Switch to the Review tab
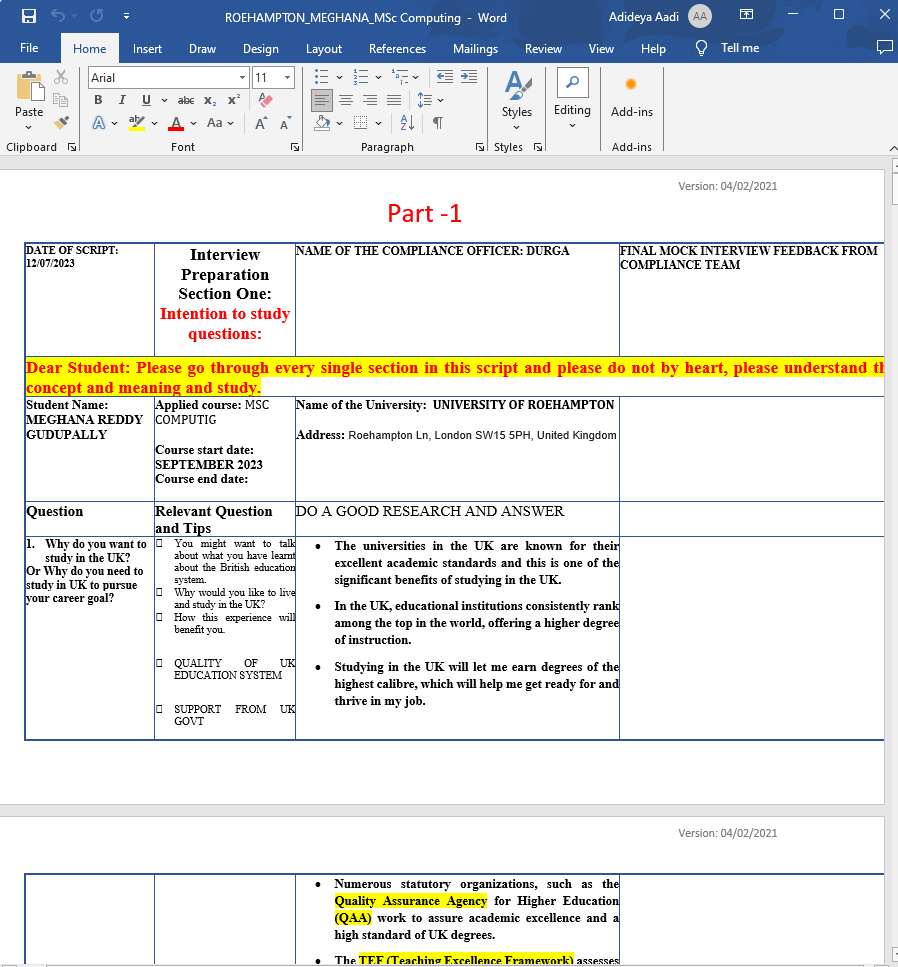The height and width of the screenshot is (967, 898). 543,49
